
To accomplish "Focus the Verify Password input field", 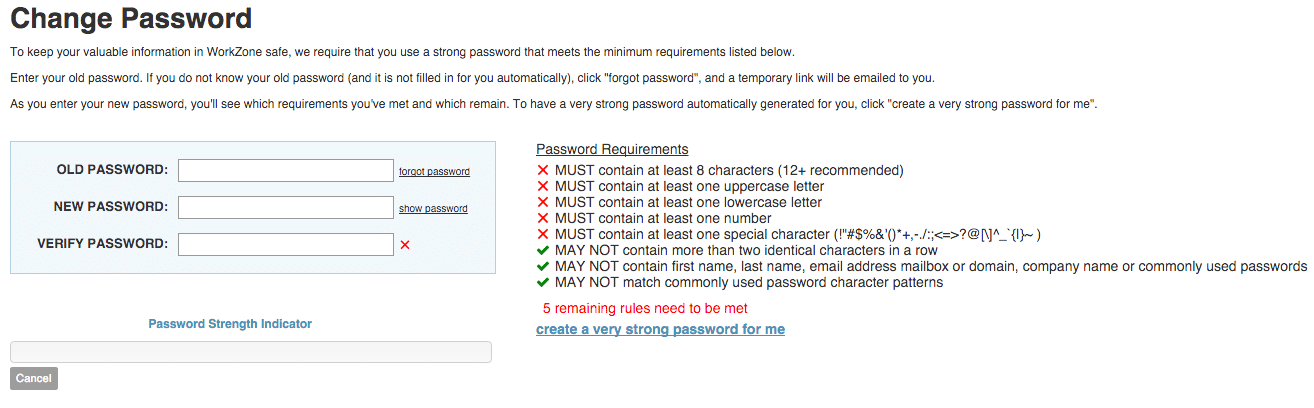I will click(286, 244).
